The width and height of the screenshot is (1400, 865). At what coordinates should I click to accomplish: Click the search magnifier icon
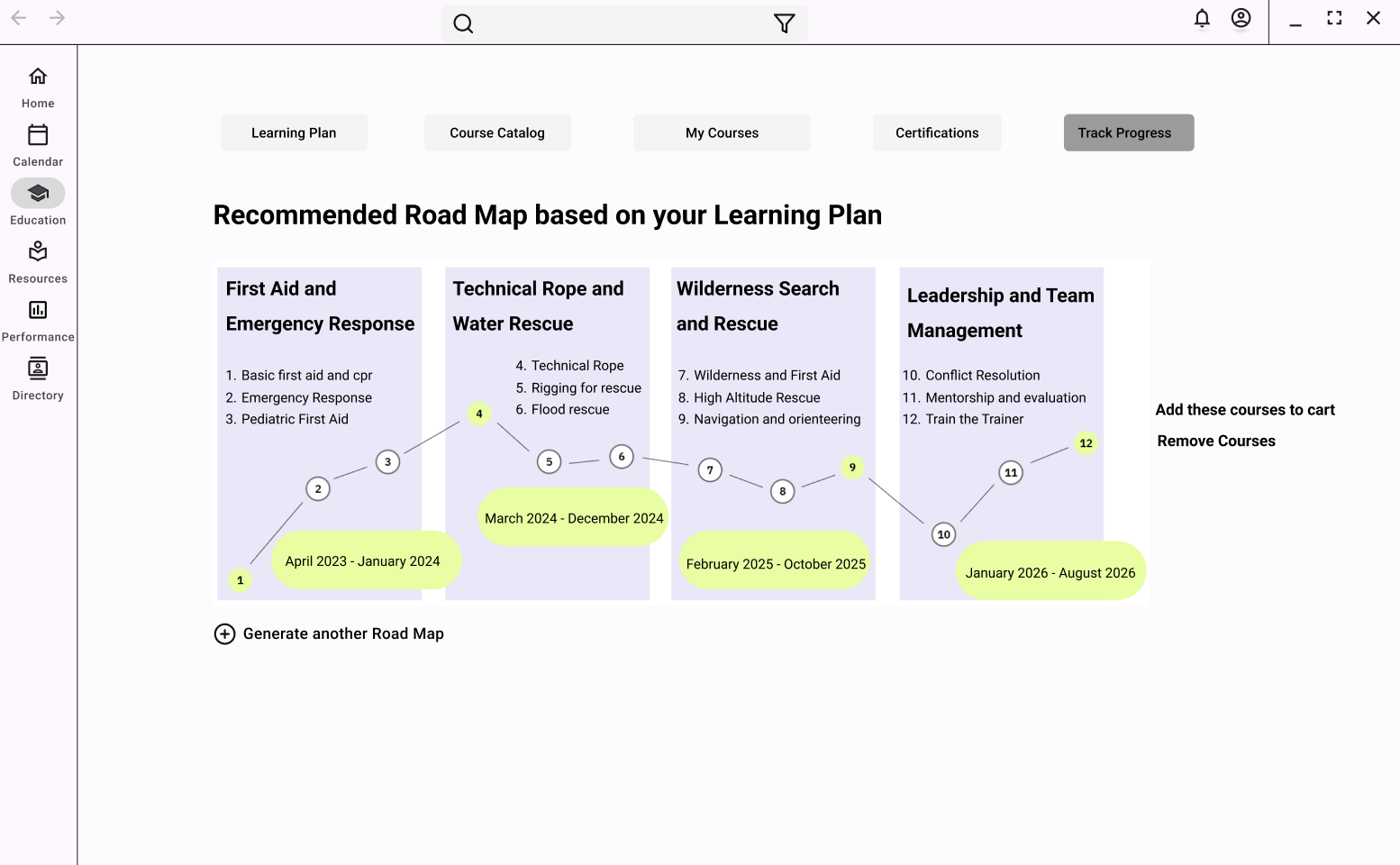click(463, 23)
